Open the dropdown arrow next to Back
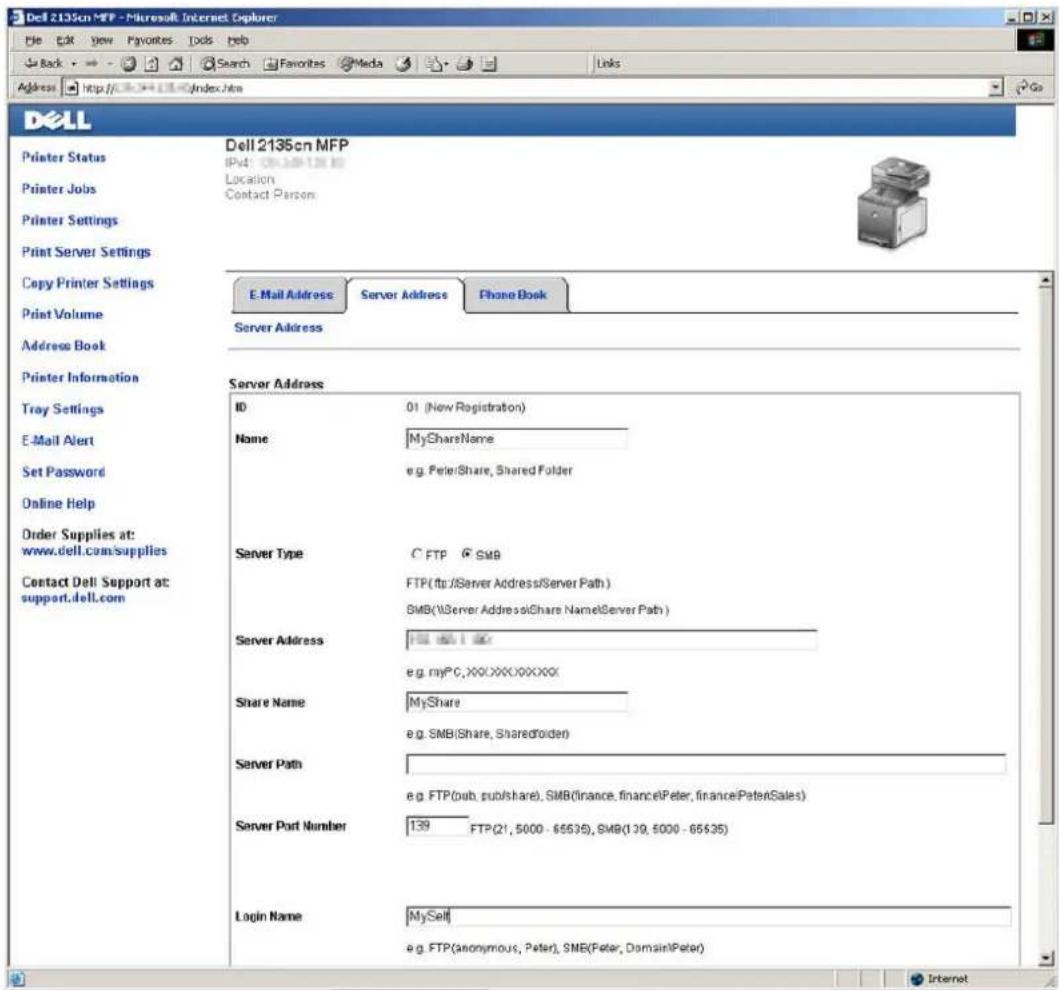 (x=74, y=64)
